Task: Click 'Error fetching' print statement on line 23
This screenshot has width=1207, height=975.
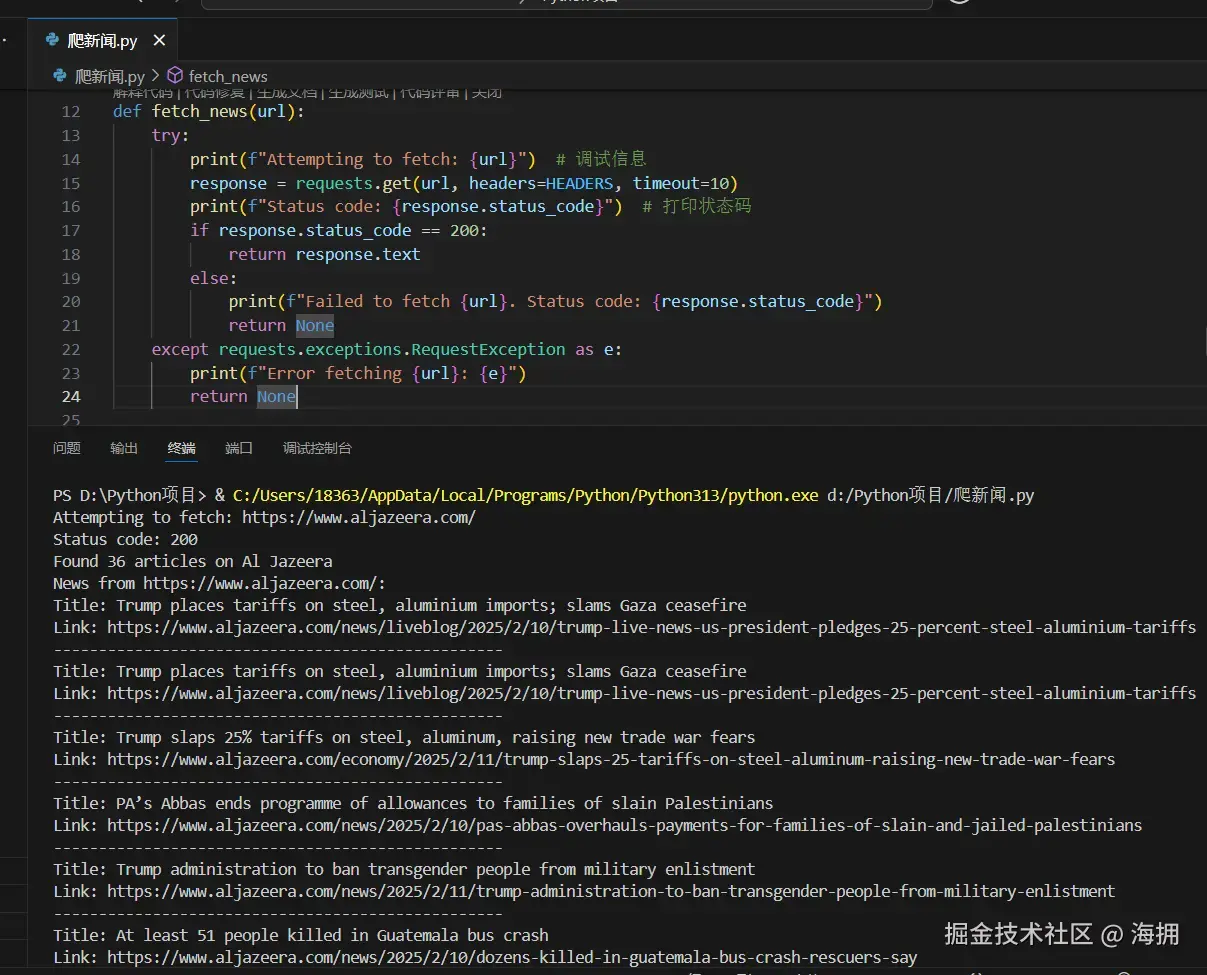Action: click(x=358, y=373)
